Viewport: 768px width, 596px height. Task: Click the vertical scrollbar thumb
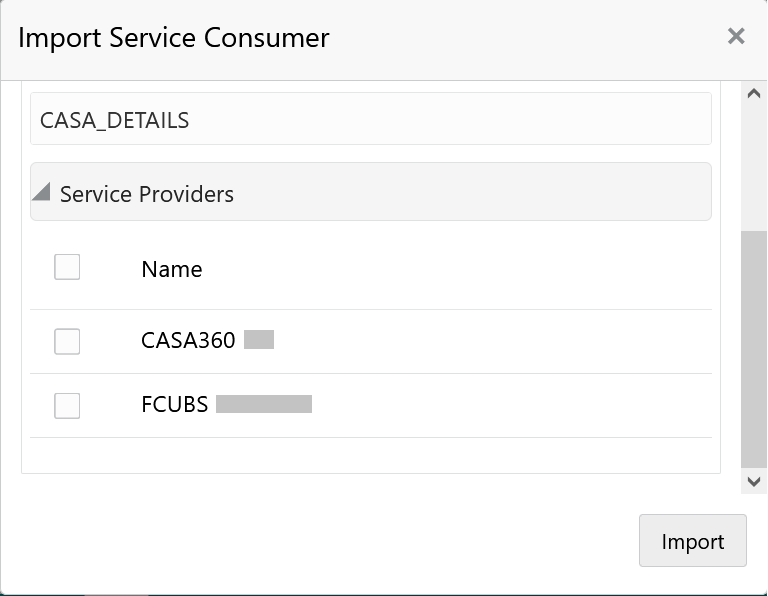click(754, 350)
